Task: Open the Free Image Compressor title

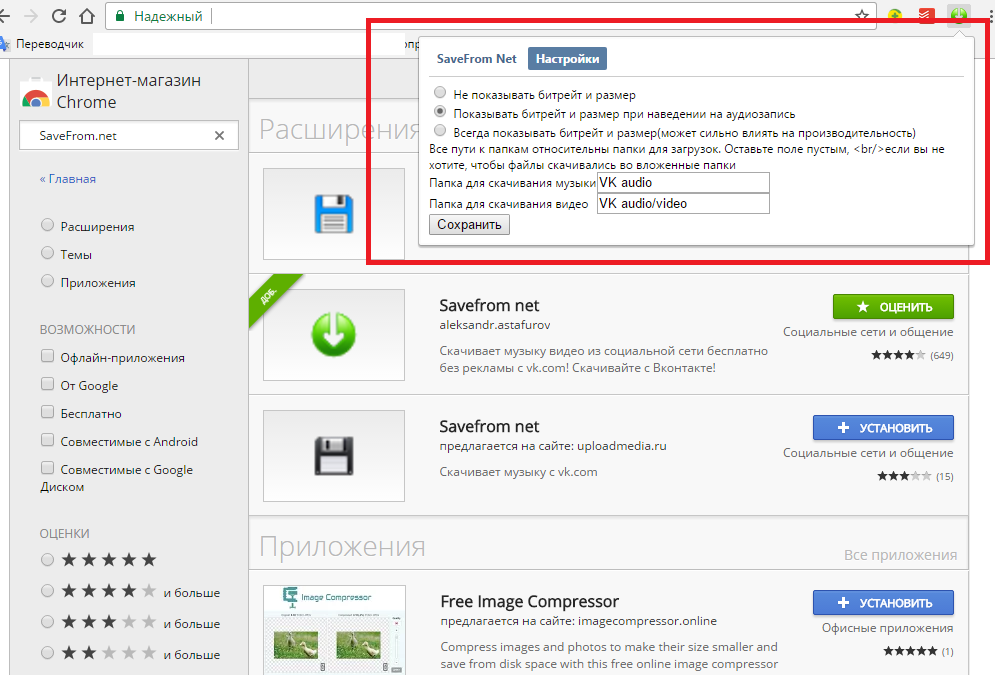Action: (x=530, y=601)
